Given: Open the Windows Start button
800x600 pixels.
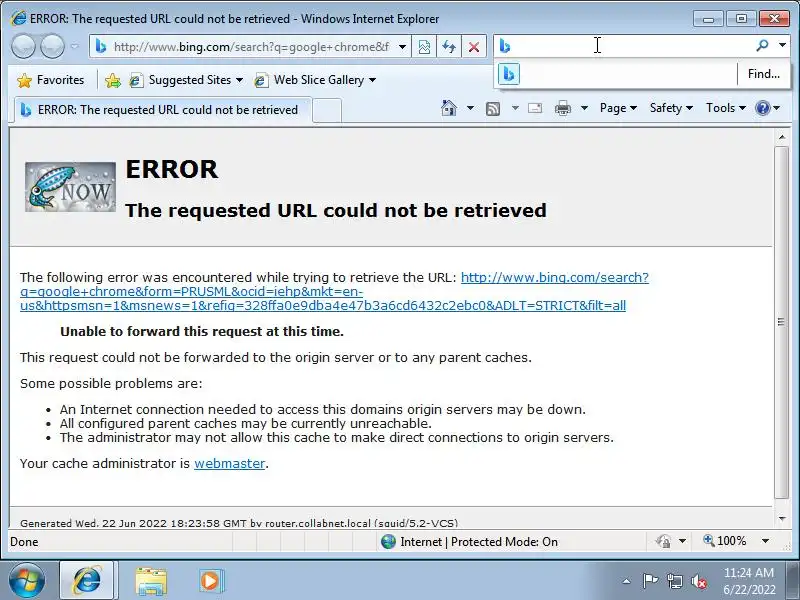Looking at the screenshot, I should point(26,581).
